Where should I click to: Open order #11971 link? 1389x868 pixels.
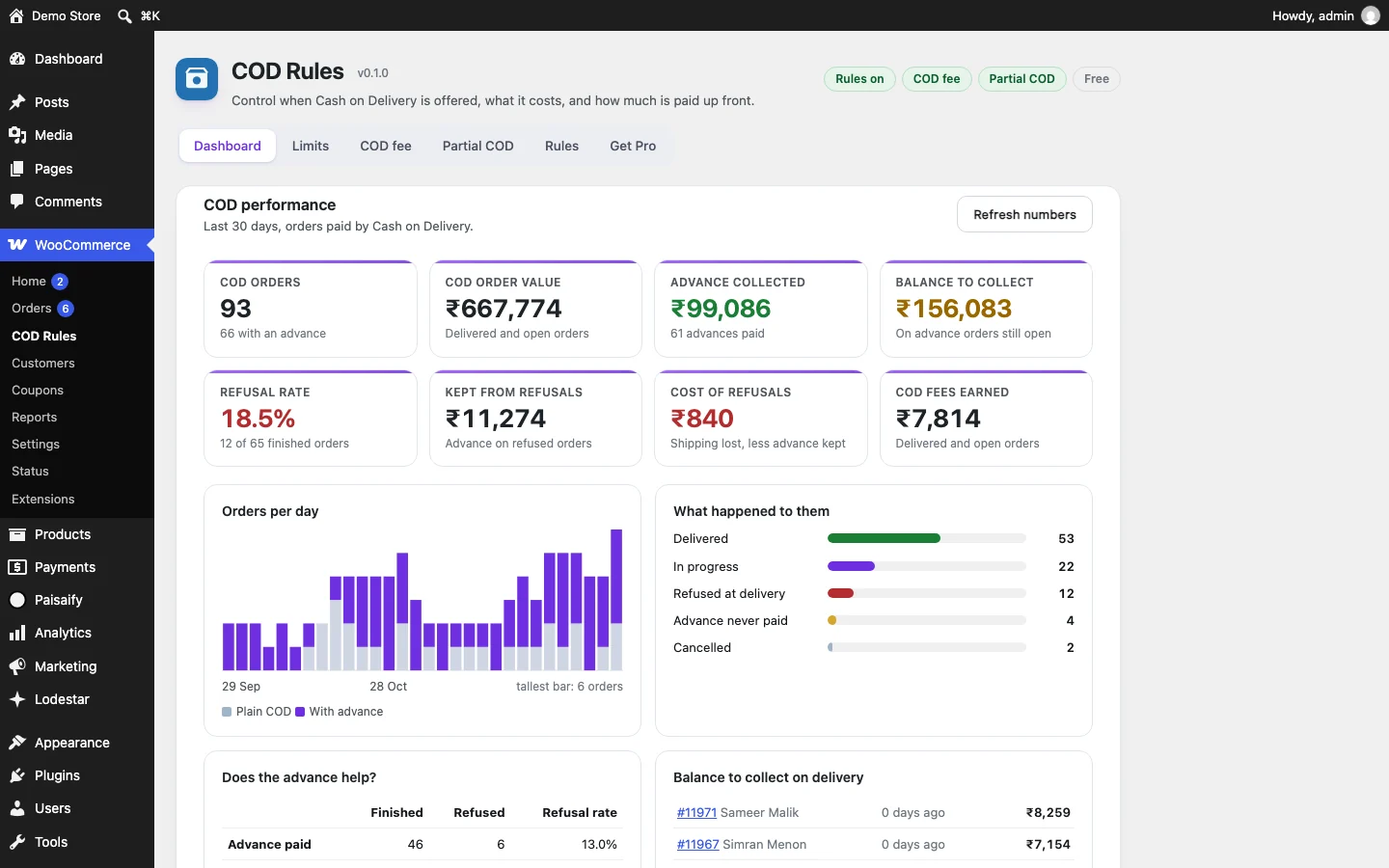pyautogui.click(x=696, y=812)
